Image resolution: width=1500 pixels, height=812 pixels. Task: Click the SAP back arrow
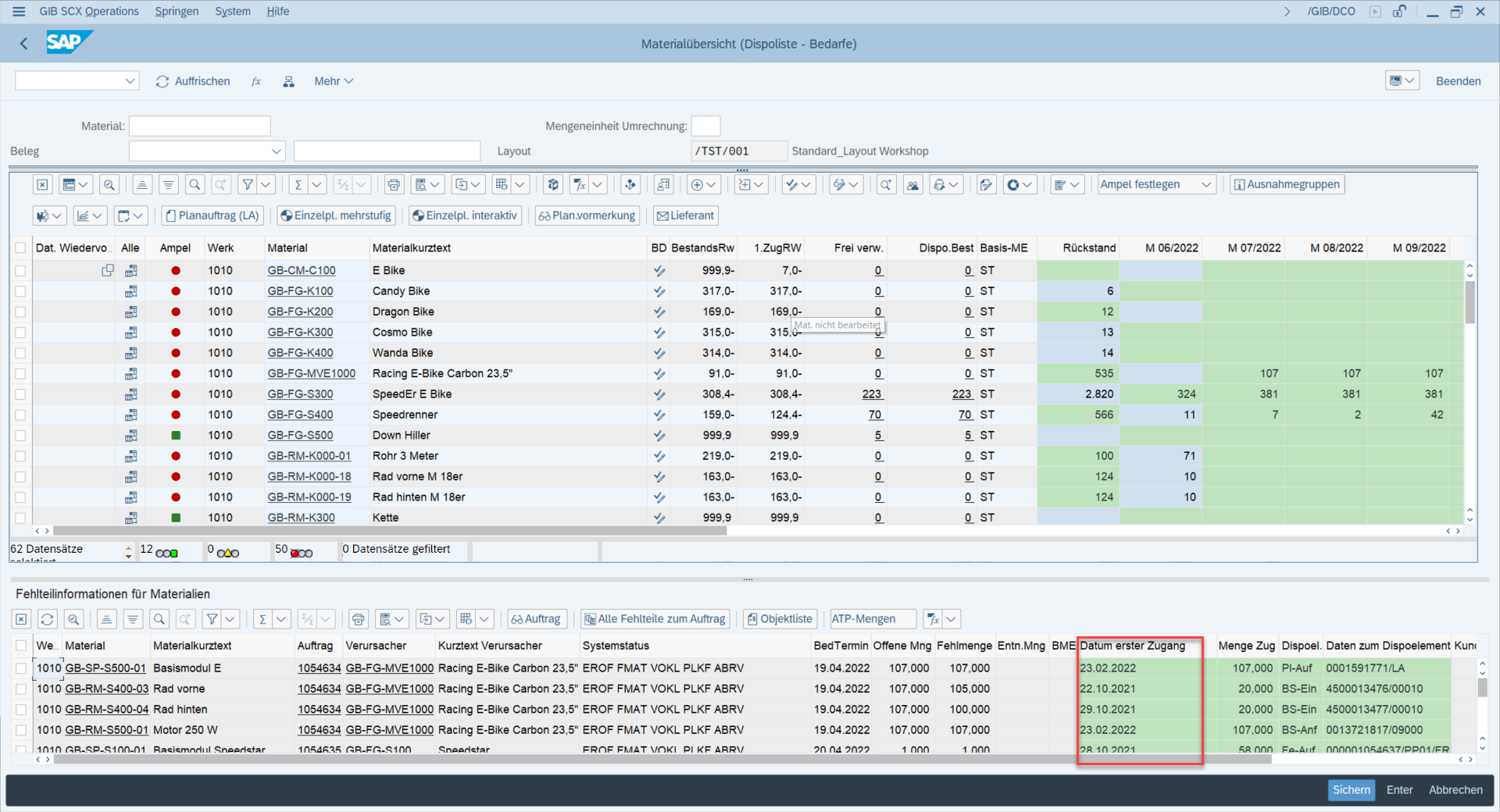coord(24,44)
